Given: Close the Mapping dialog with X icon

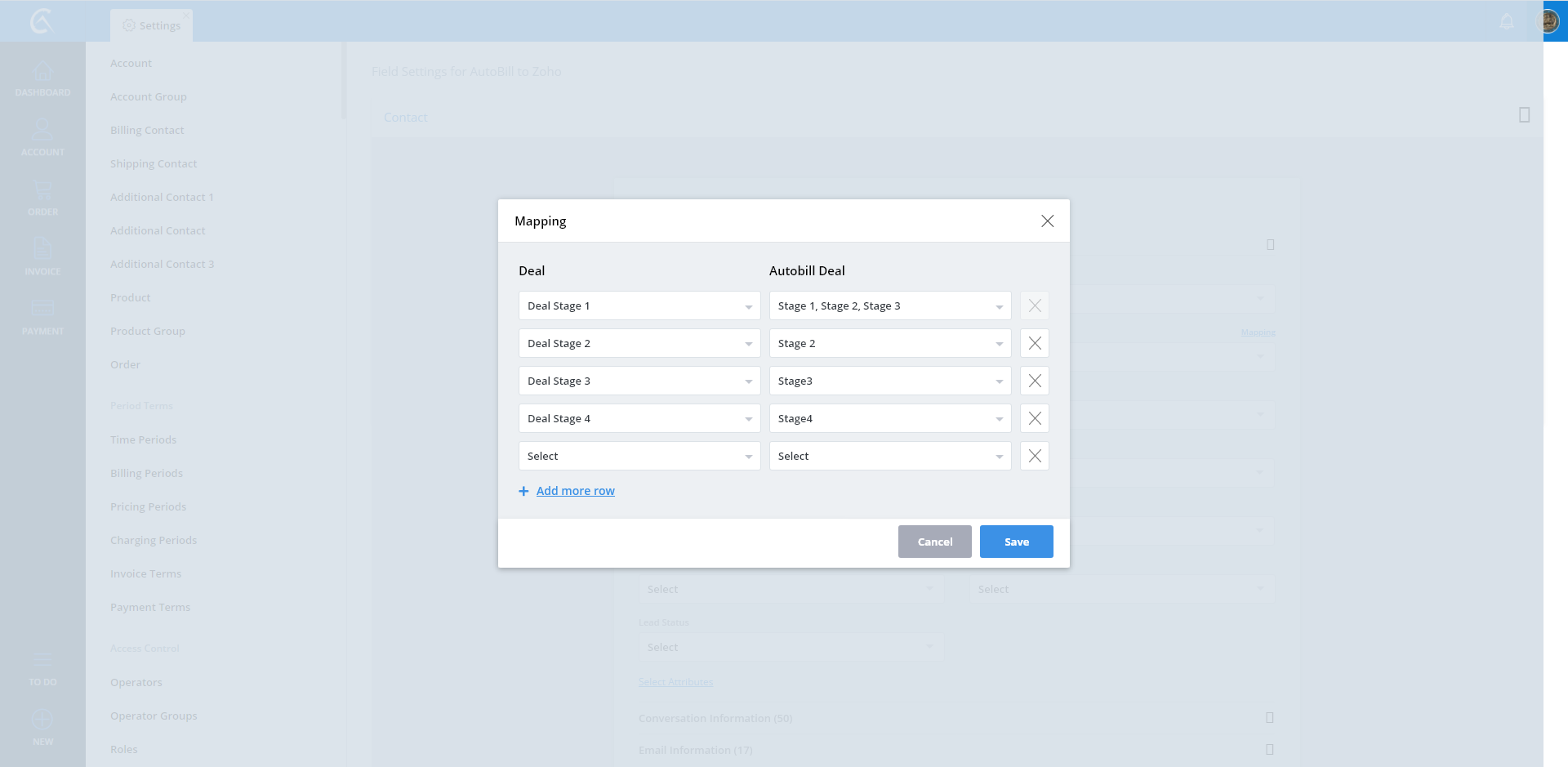Looking at the screenshot, I should point(1047,221).
